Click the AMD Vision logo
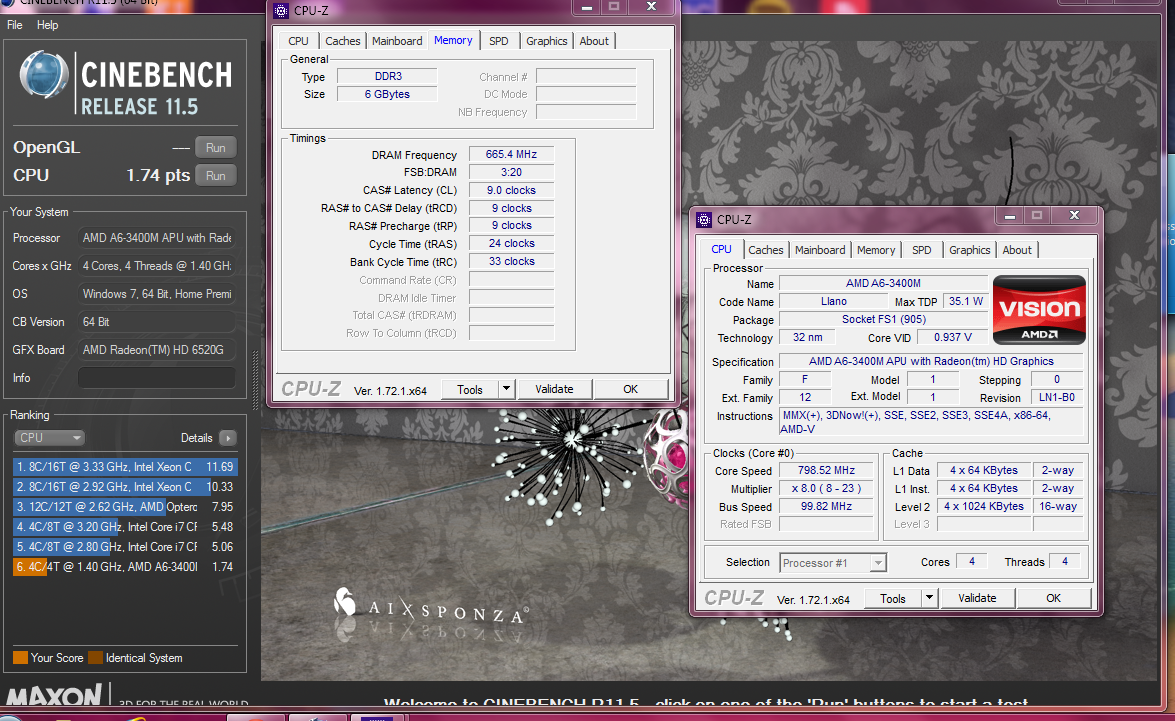1175x721 pixels. (x=1039, y=310)
